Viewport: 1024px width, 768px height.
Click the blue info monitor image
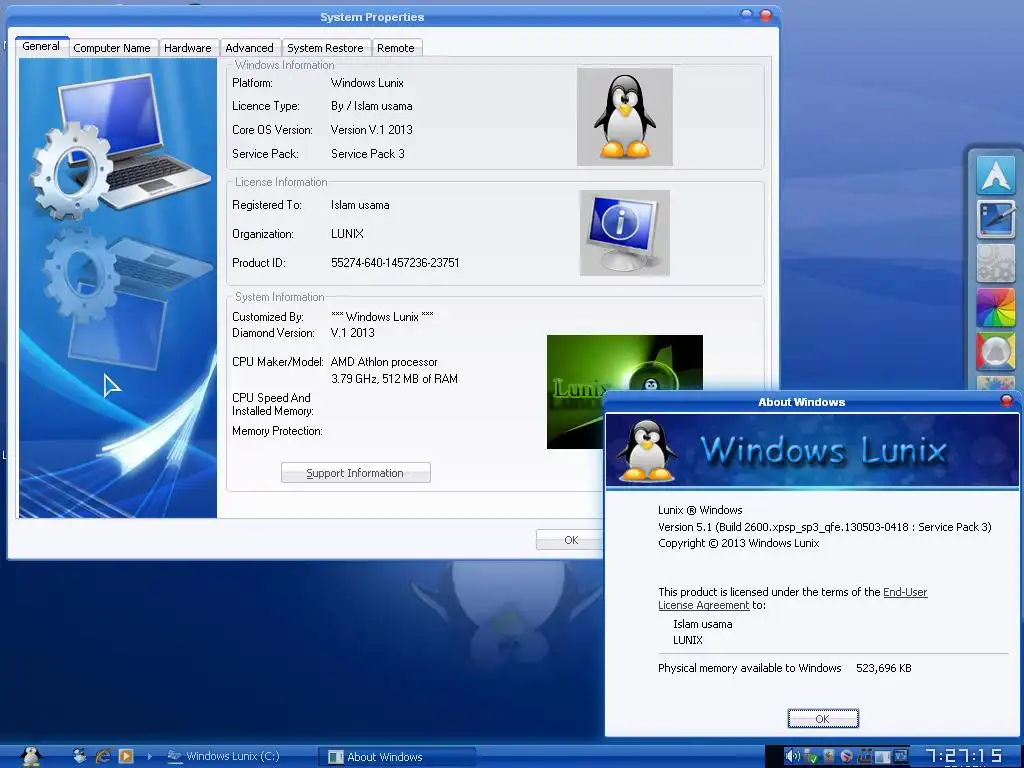[x=624, y=233]
